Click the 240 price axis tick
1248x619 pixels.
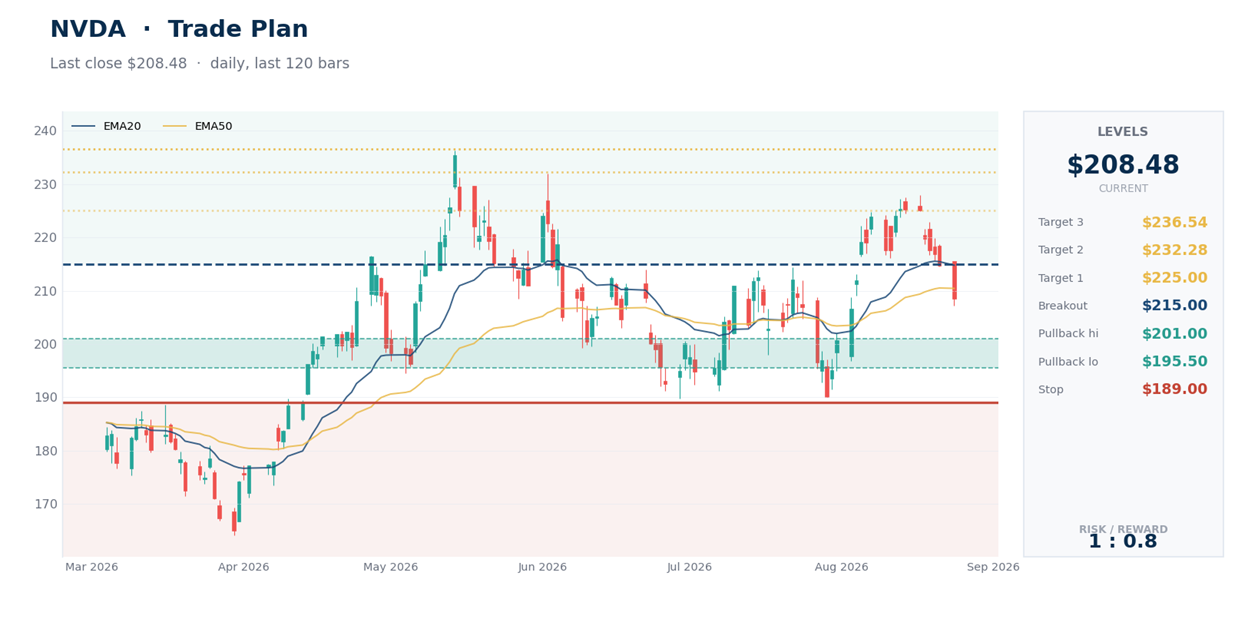pos(44,131)
